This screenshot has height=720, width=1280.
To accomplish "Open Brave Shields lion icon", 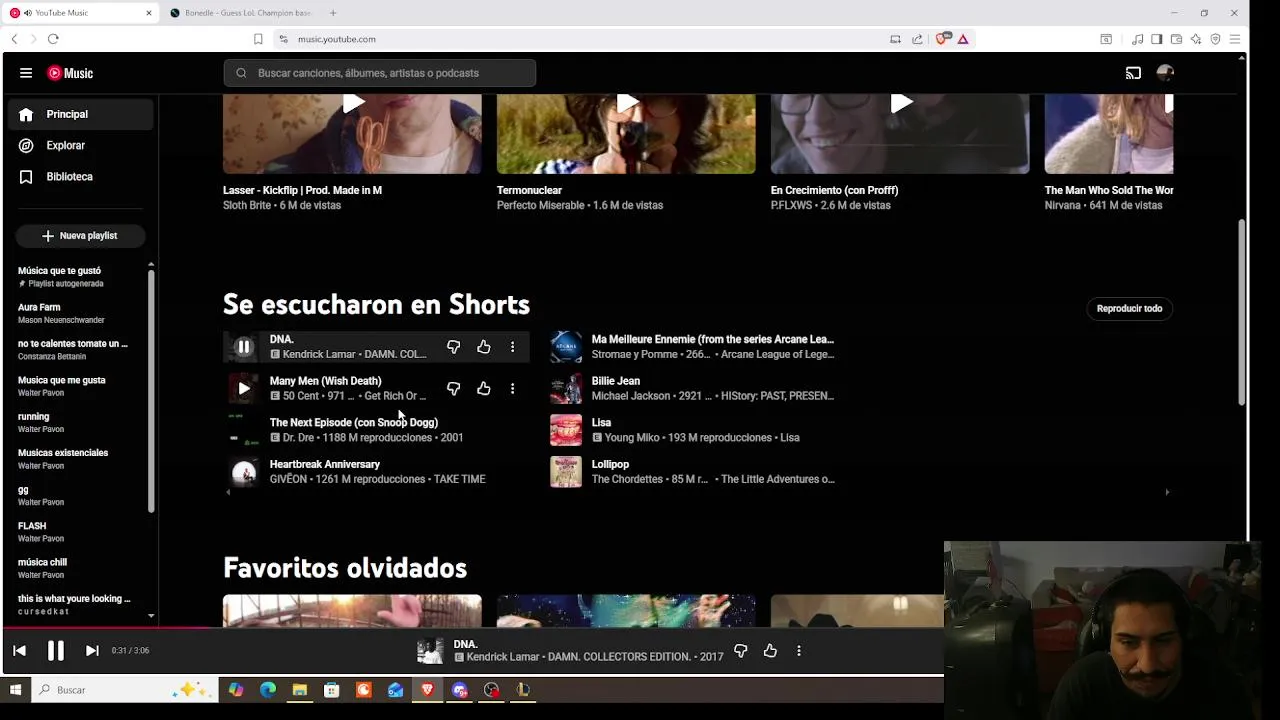I will [x=942, y=39].
